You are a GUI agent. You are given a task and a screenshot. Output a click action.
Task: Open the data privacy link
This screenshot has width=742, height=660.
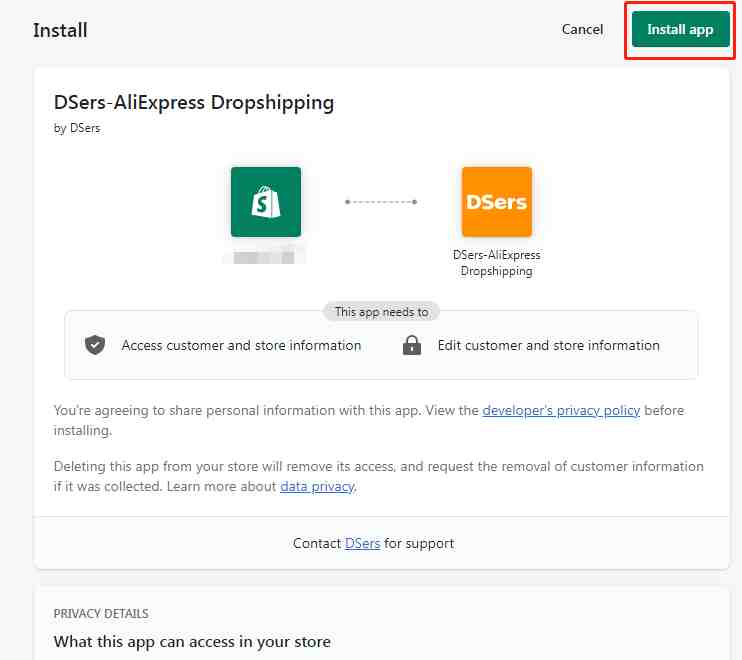[317, 486]
